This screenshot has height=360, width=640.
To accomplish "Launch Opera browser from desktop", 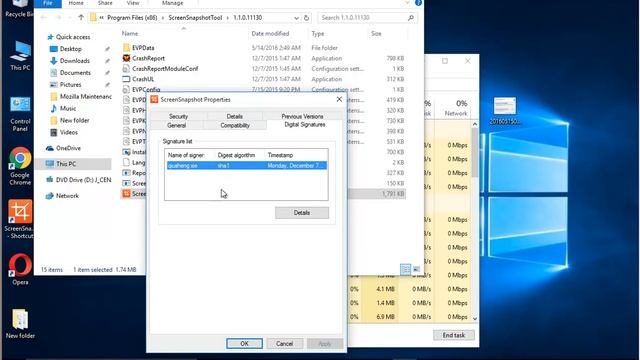I will (20, 269).
